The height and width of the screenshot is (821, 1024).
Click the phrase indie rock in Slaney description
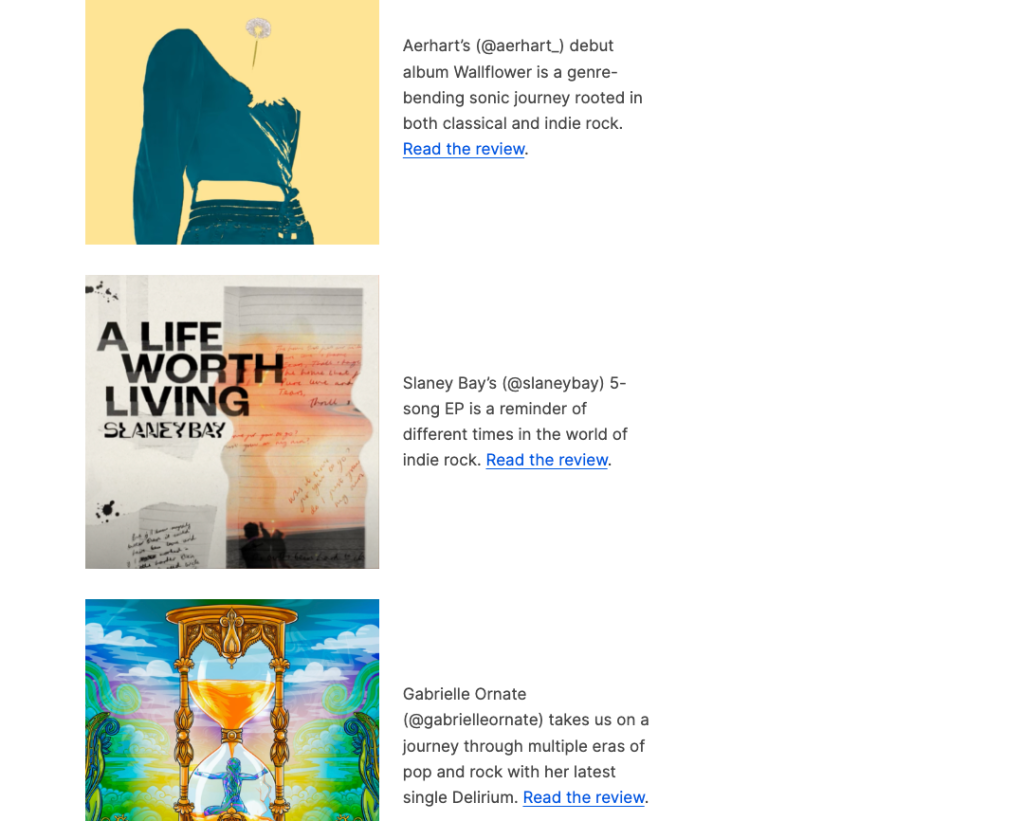click(x=440, y=460)
